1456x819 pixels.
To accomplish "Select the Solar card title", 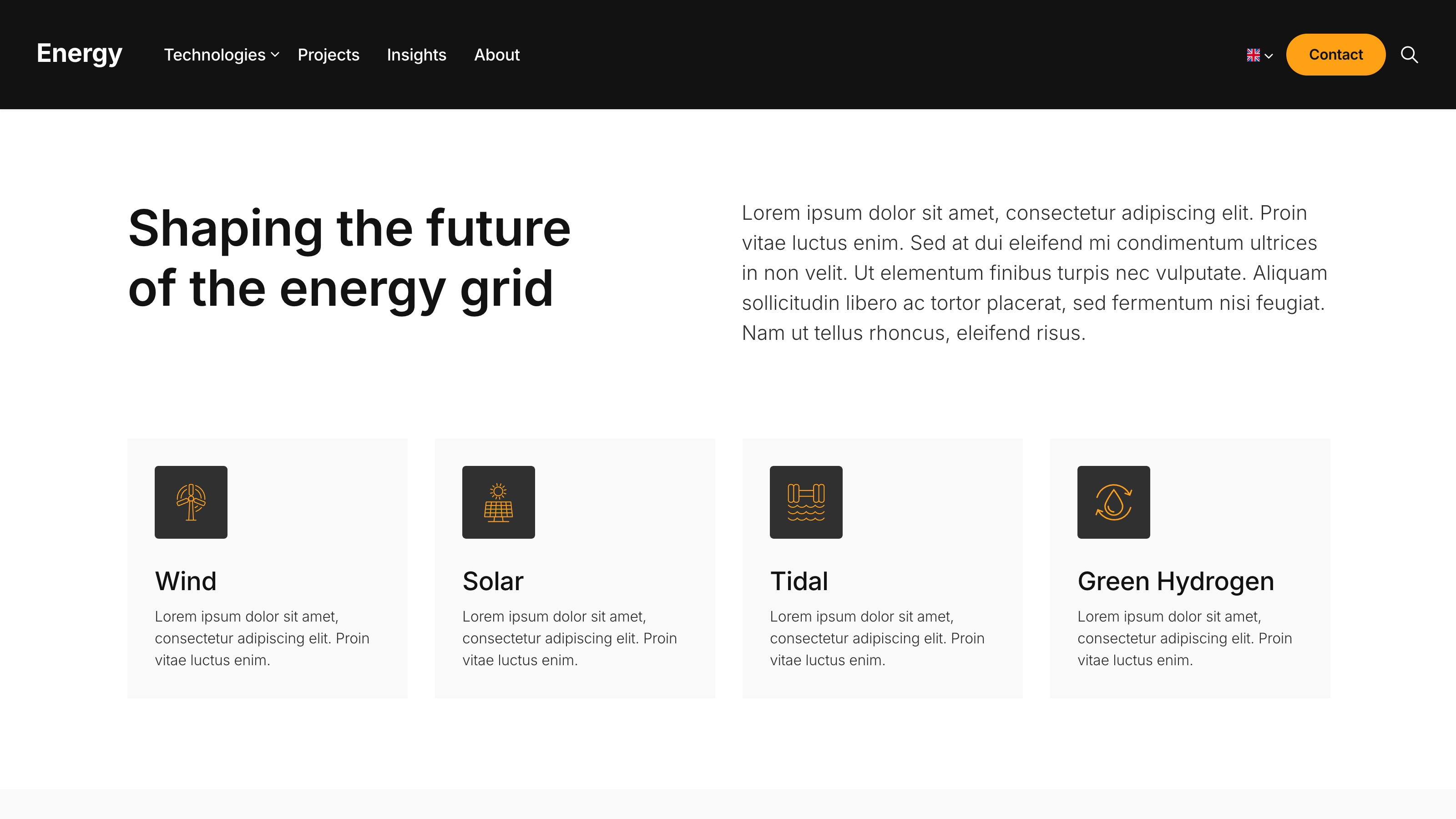I will (493, 581).
